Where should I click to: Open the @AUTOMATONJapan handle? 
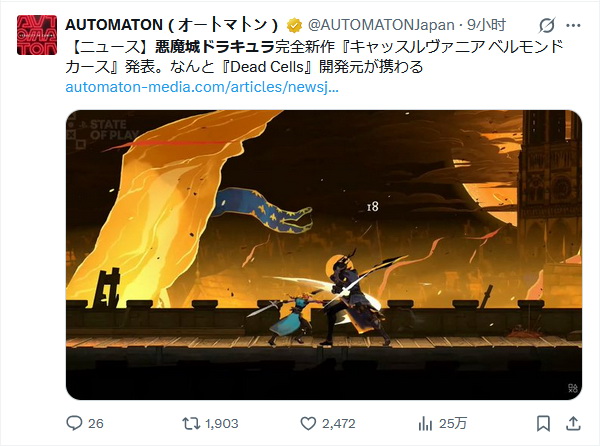(x=381, y=25)
